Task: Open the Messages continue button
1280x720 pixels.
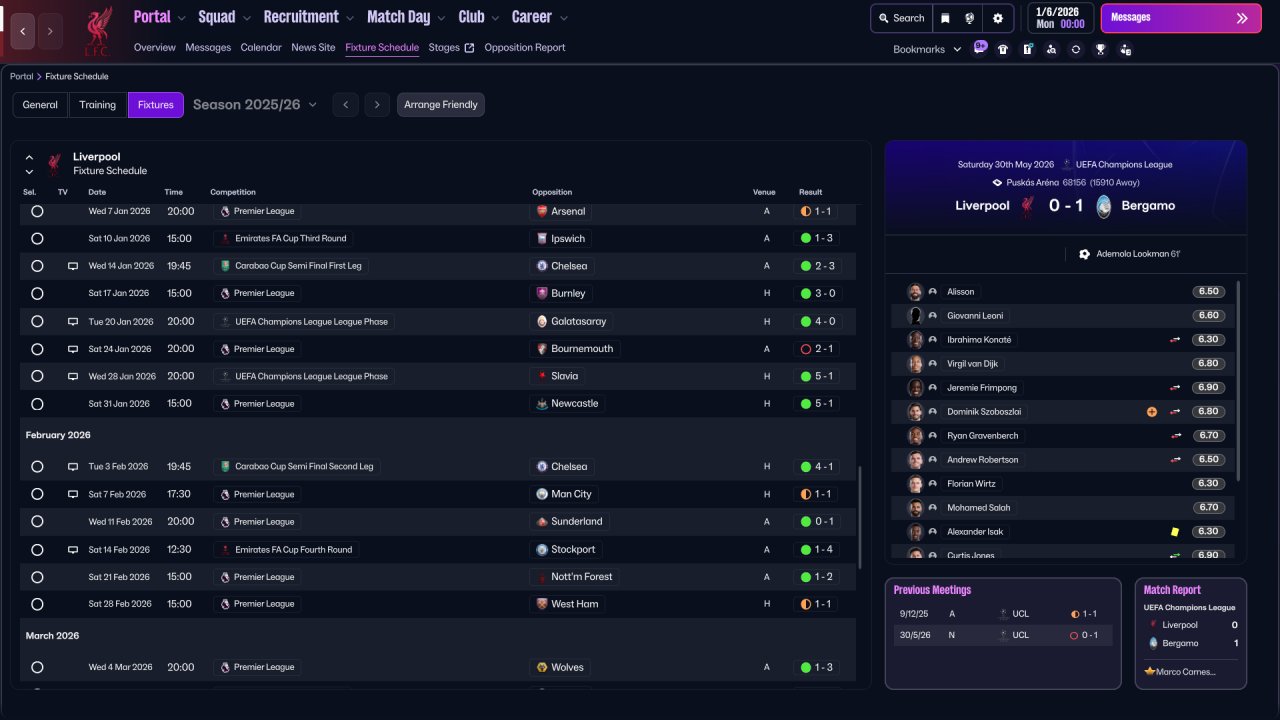Action: point(1179,18)
